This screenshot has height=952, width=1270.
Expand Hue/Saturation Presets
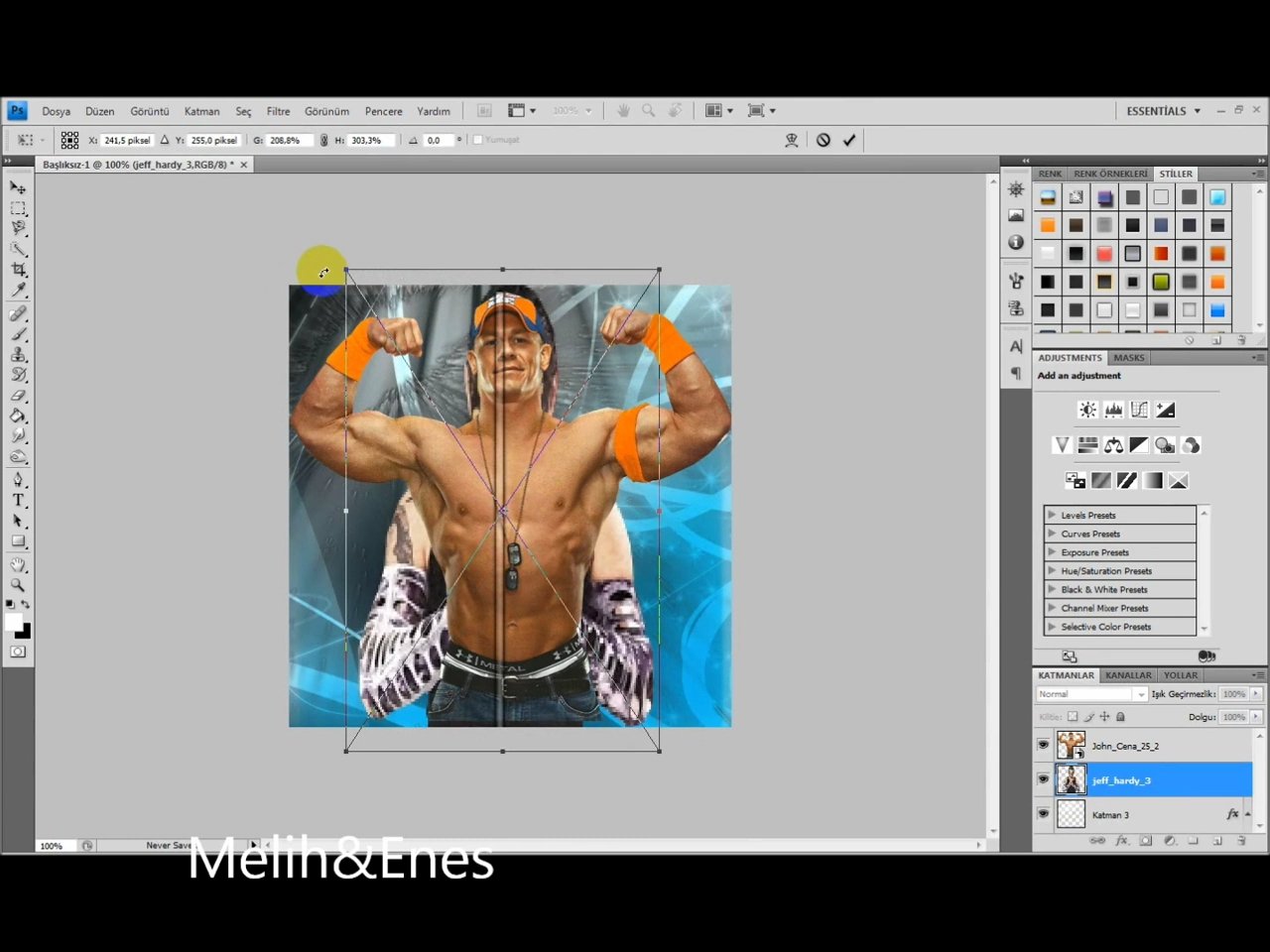1052,570
